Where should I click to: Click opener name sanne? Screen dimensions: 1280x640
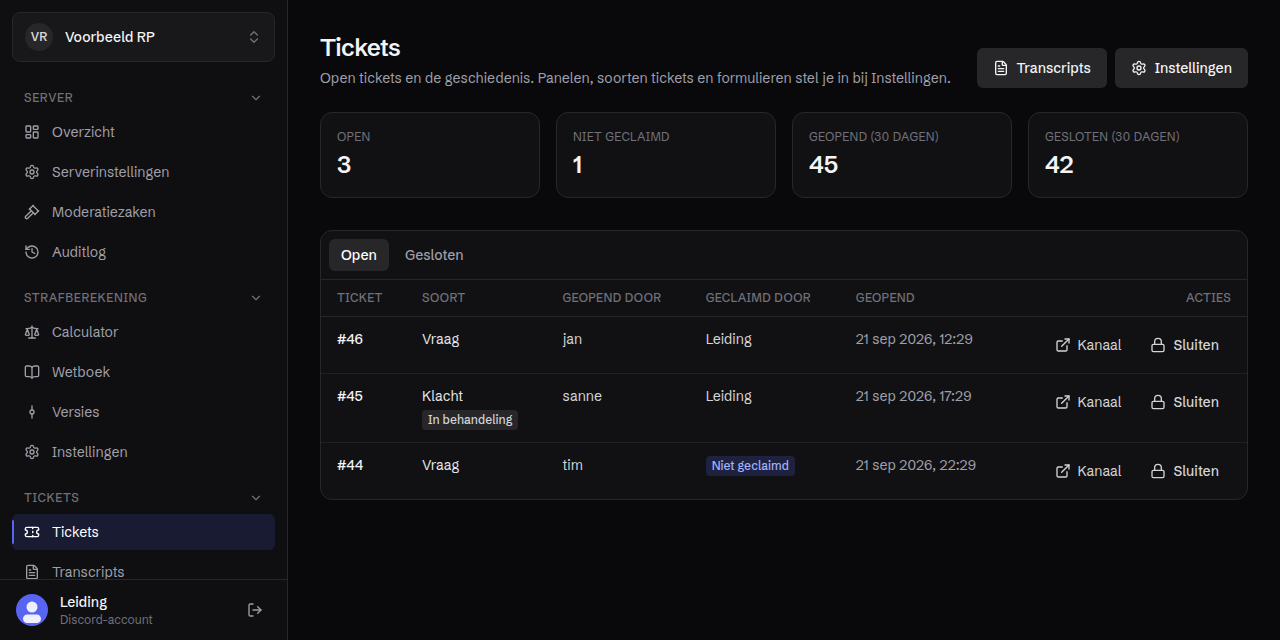582,396
